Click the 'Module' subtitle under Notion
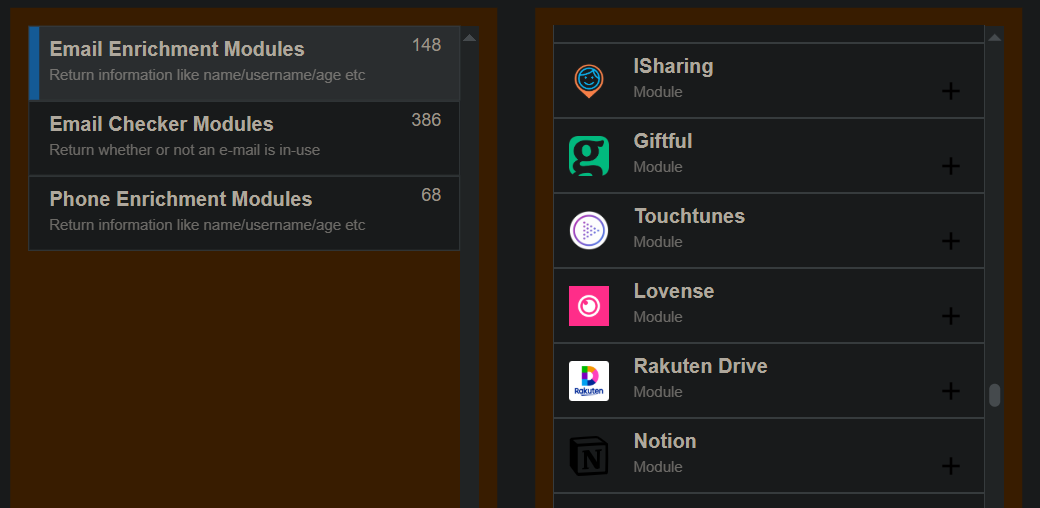Screen dimensions: 1040x508 tap(658, 467)
